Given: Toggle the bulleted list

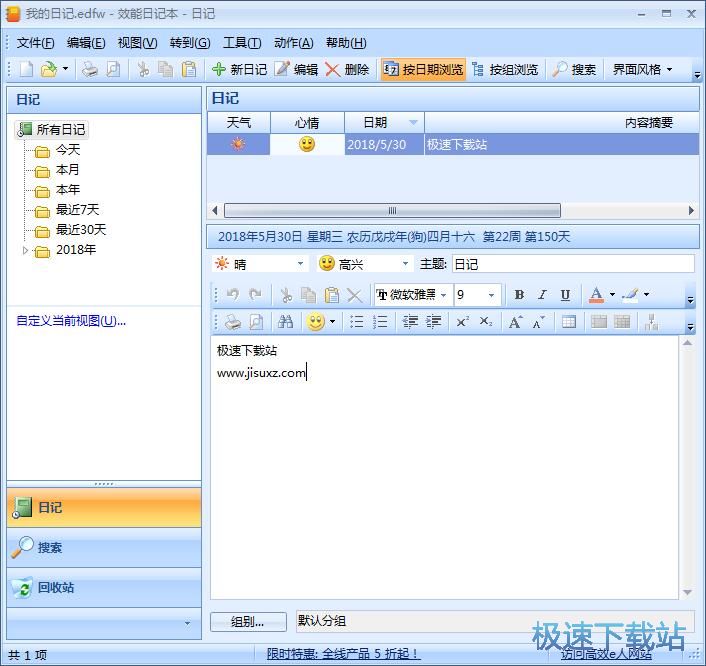Looking at the screenshot, I should (356, 322).
